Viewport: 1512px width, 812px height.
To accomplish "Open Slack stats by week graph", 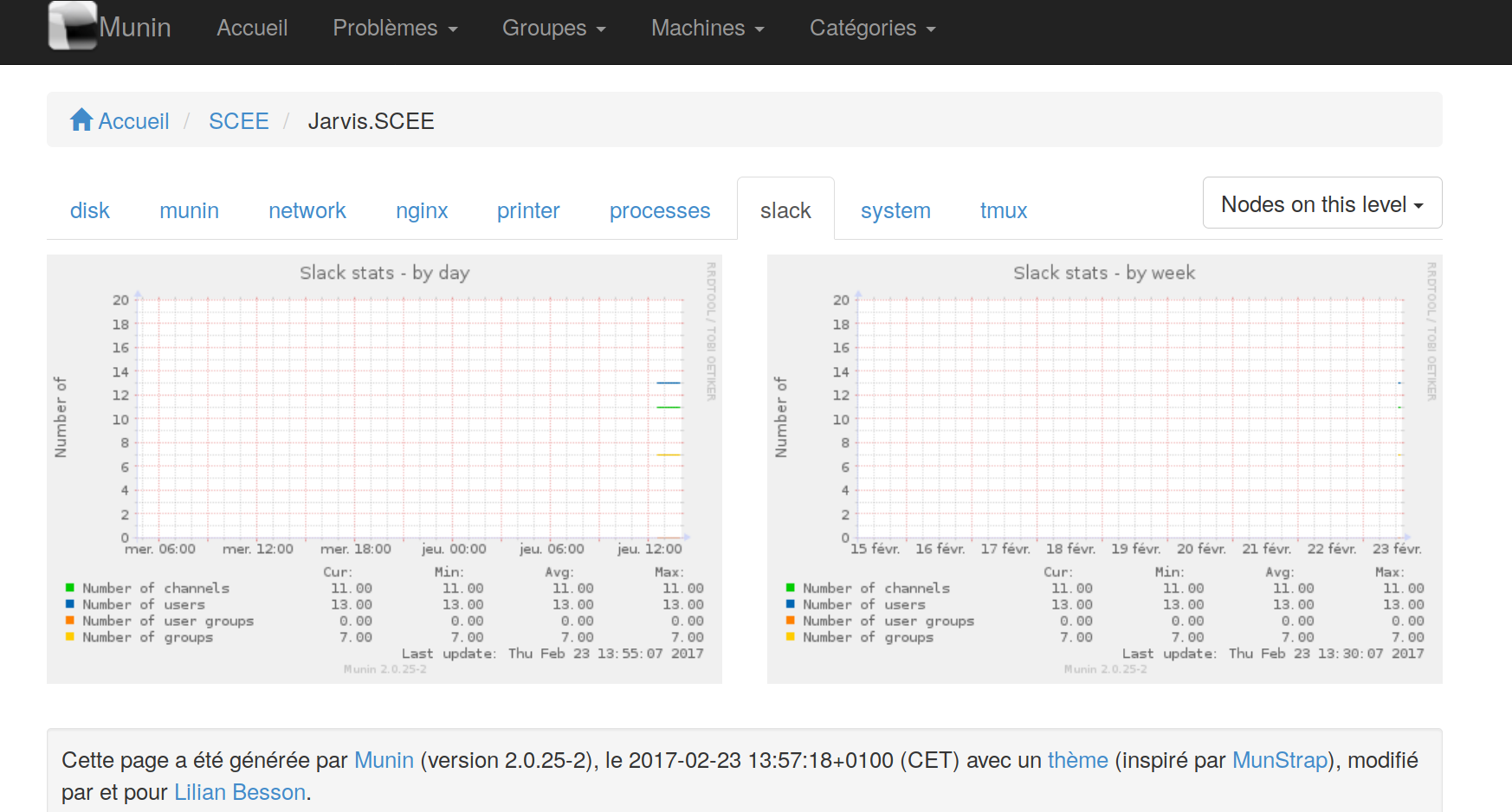I will (1105, 469).
